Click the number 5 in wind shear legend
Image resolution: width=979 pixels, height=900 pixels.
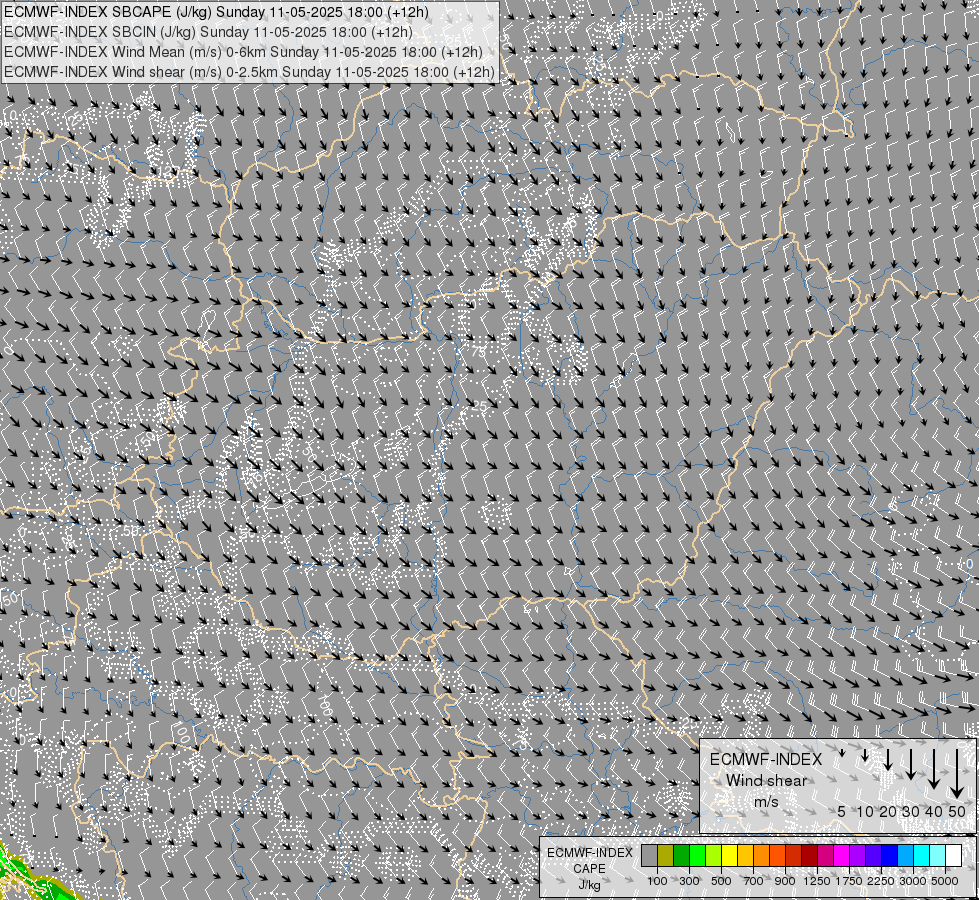click(842, 812)
